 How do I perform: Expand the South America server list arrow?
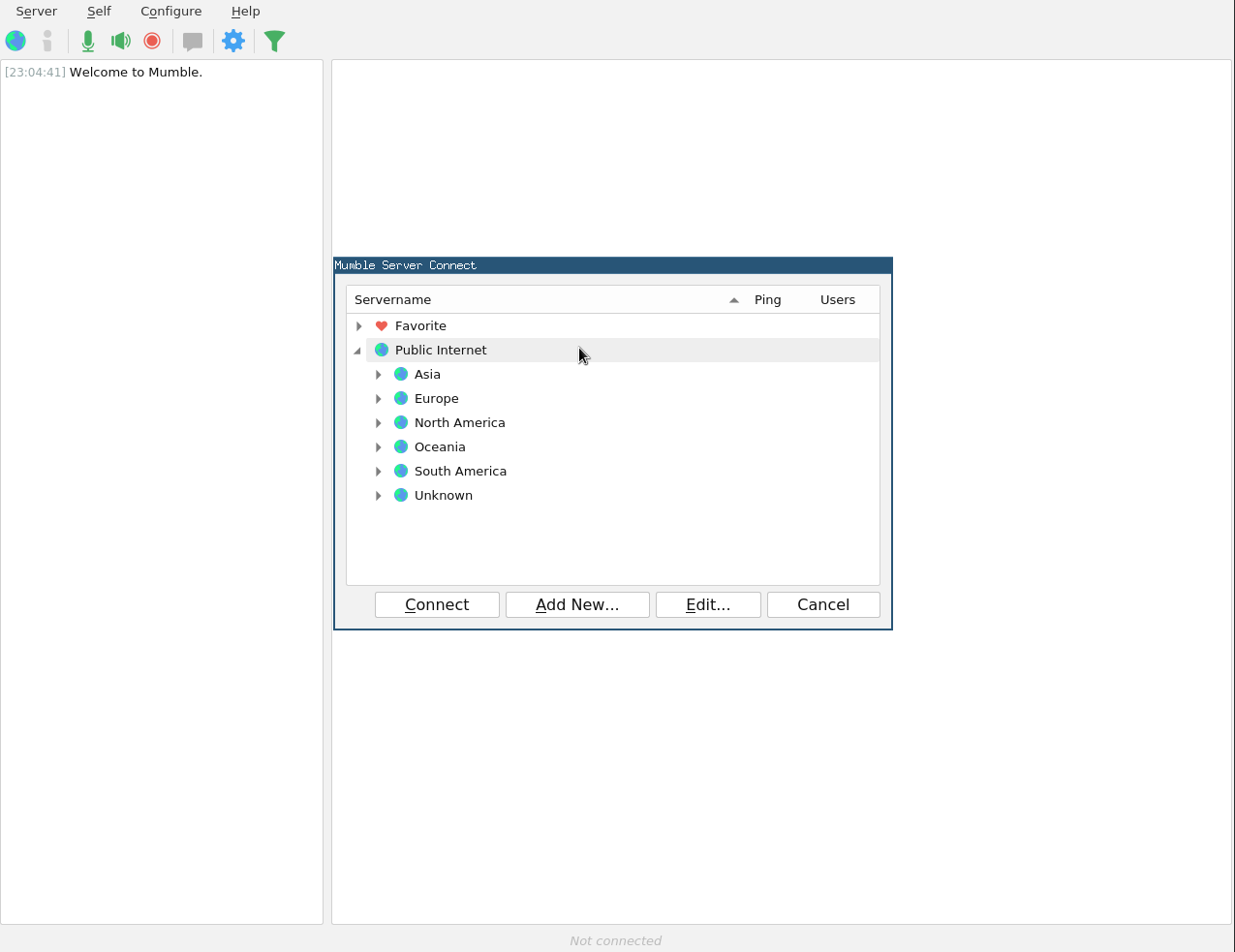(x=378, y=472)
